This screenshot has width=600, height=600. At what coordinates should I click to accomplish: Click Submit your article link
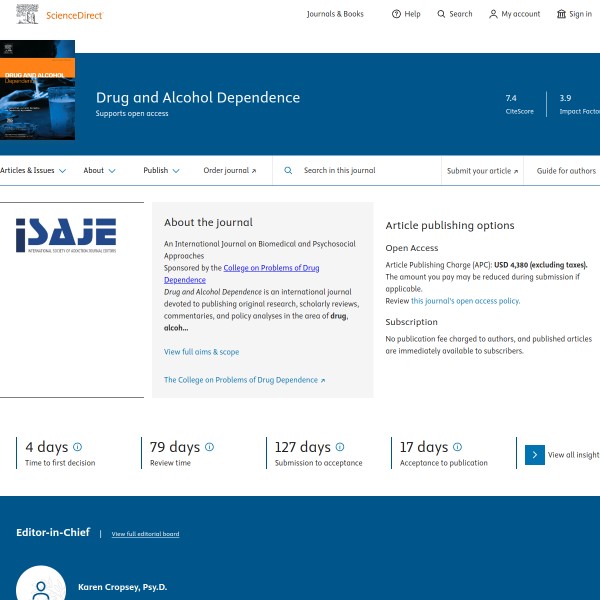pos(482,171)
